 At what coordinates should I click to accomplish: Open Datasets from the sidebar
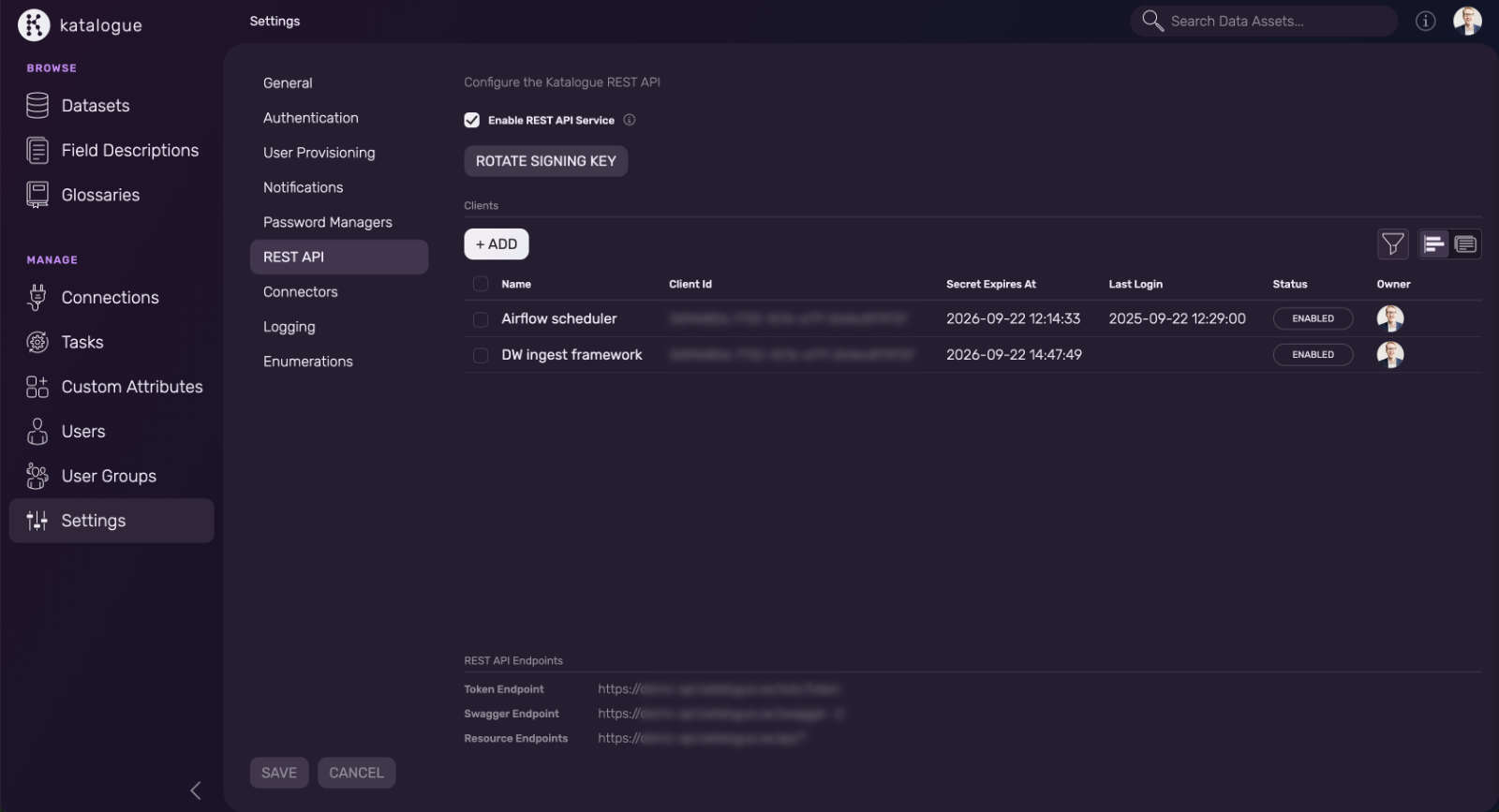[95, 106]
